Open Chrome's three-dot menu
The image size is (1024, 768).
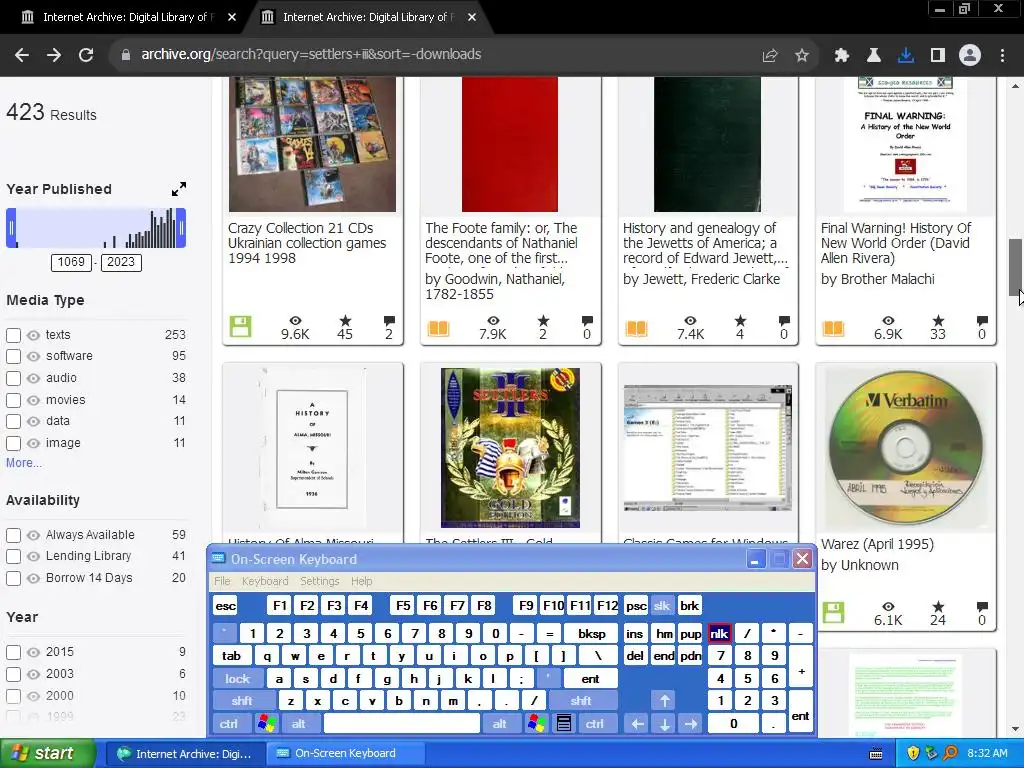pos(1002,56)
